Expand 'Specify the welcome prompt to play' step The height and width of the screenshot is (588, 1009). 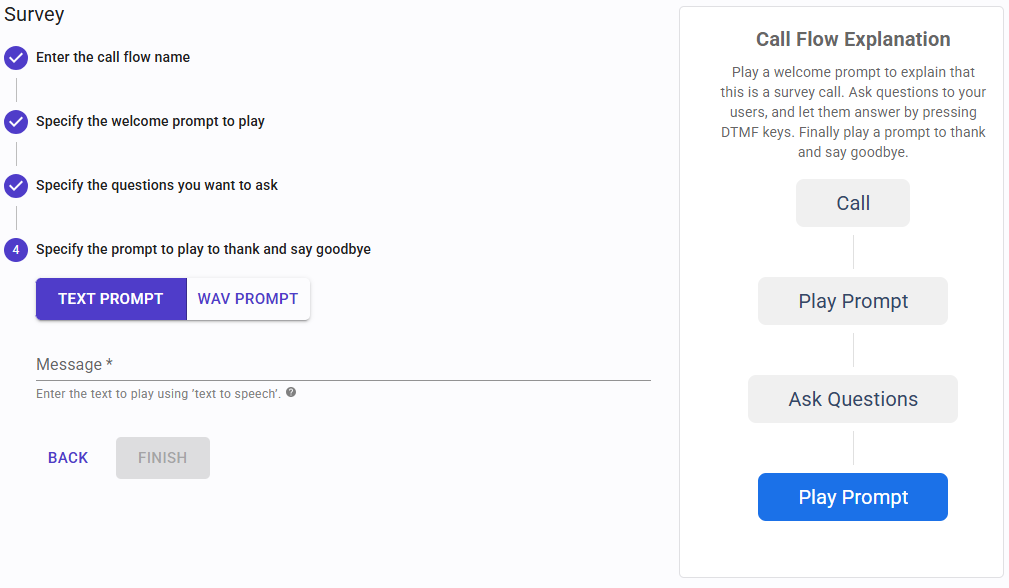tap(150, 122)
